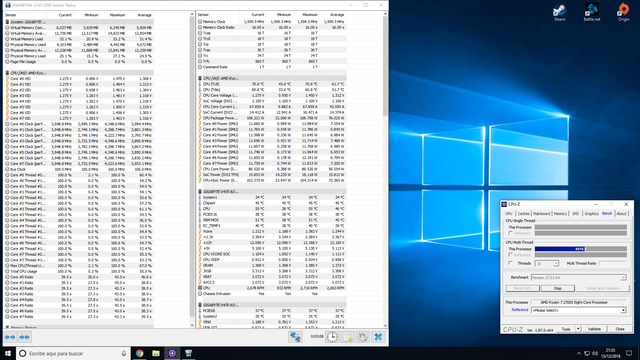Select Physical Memory Used row

[x=79, y=44]
